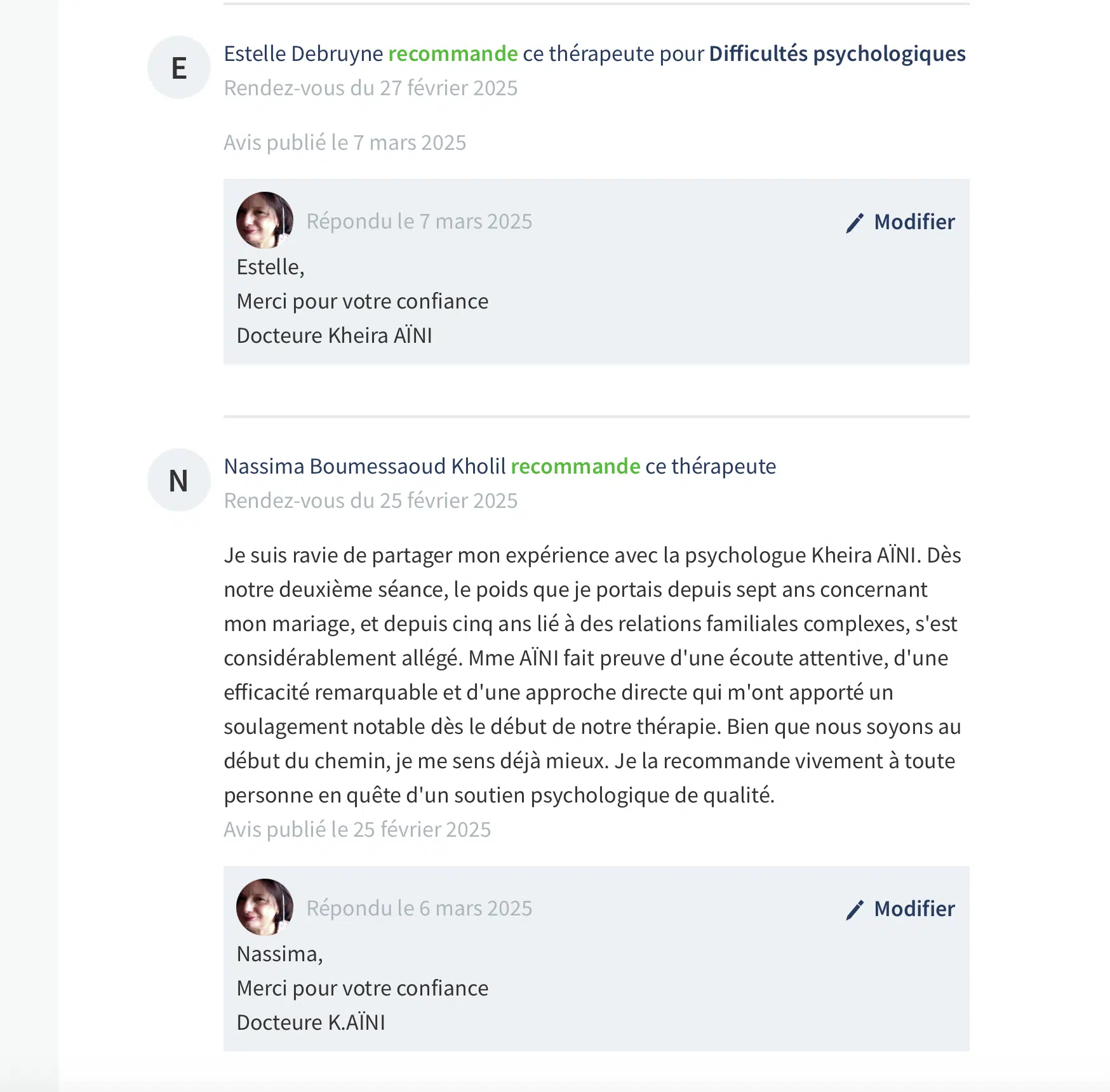
Task: Click the "N" avatar for Nassima
Action: (x=179, y=481)
